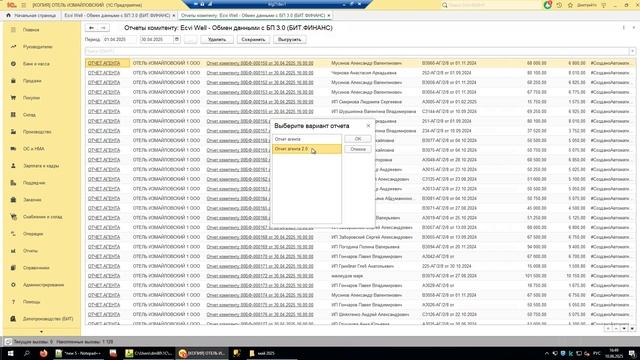Viewport: 640px width, 360px height.
Task: Open the favorites star icon
Action: tap(570, 5)
